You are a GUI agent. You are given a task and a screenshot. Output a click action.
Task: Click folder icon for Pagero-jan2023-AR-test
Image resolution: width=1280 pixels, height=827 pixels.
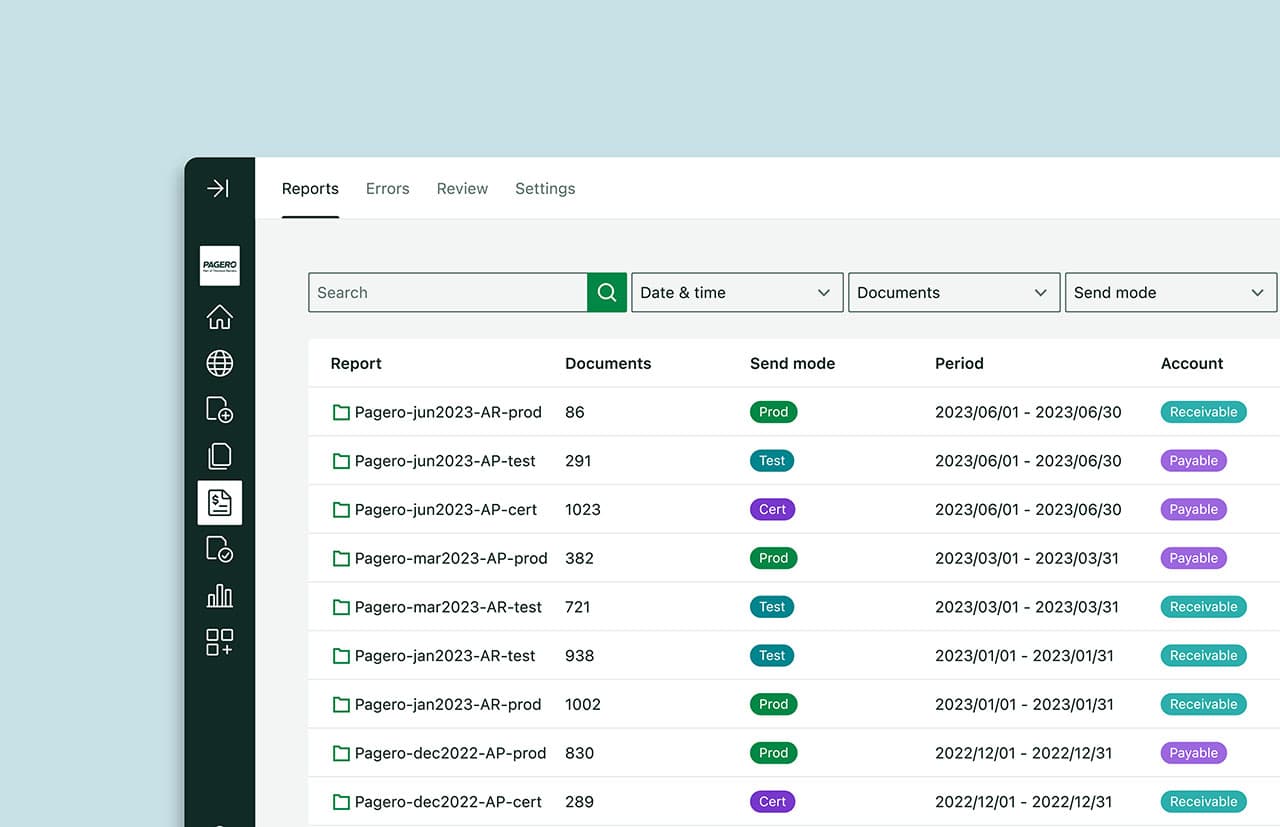tap(341, 656)
